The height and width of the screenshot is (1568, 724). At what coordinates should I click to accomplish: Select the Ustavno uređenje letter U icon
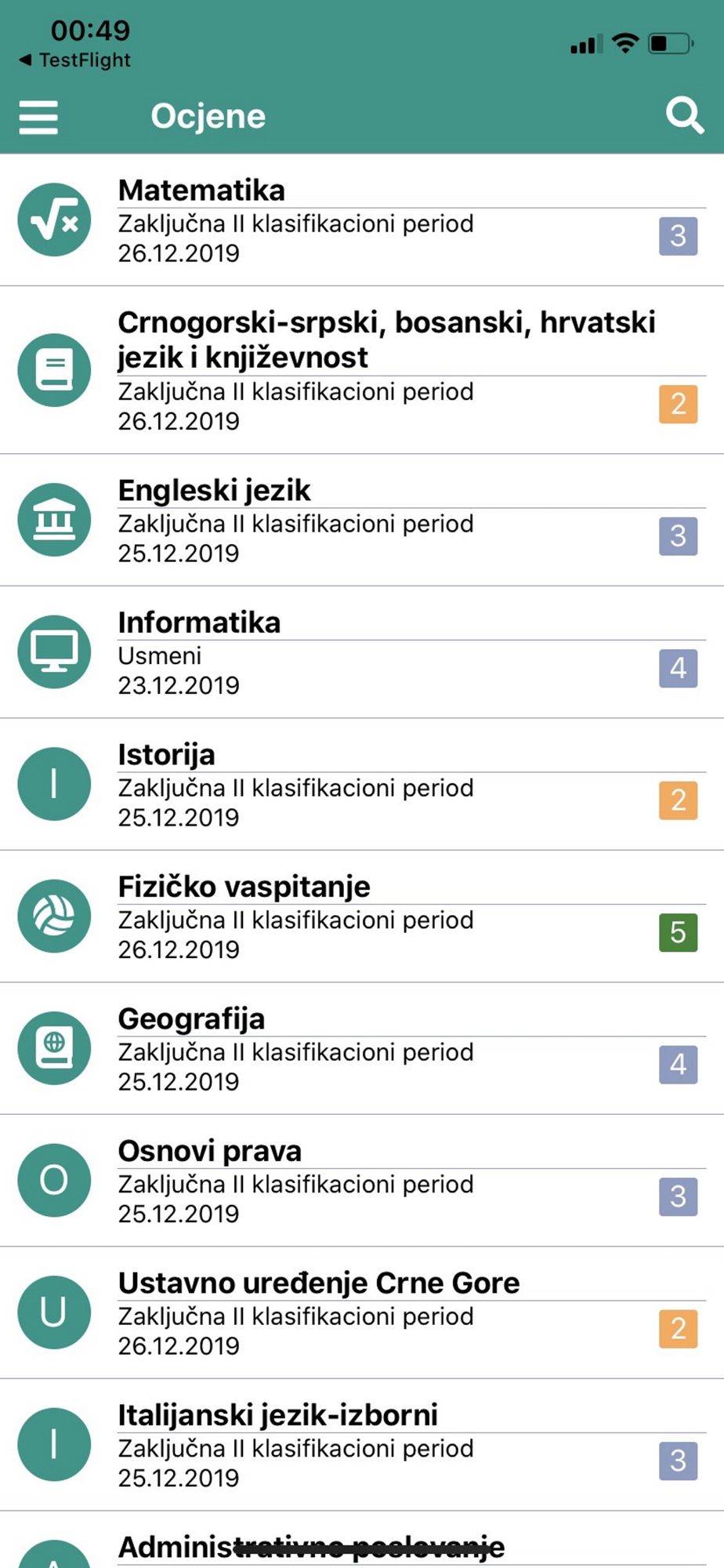[x=54, y=1312]
